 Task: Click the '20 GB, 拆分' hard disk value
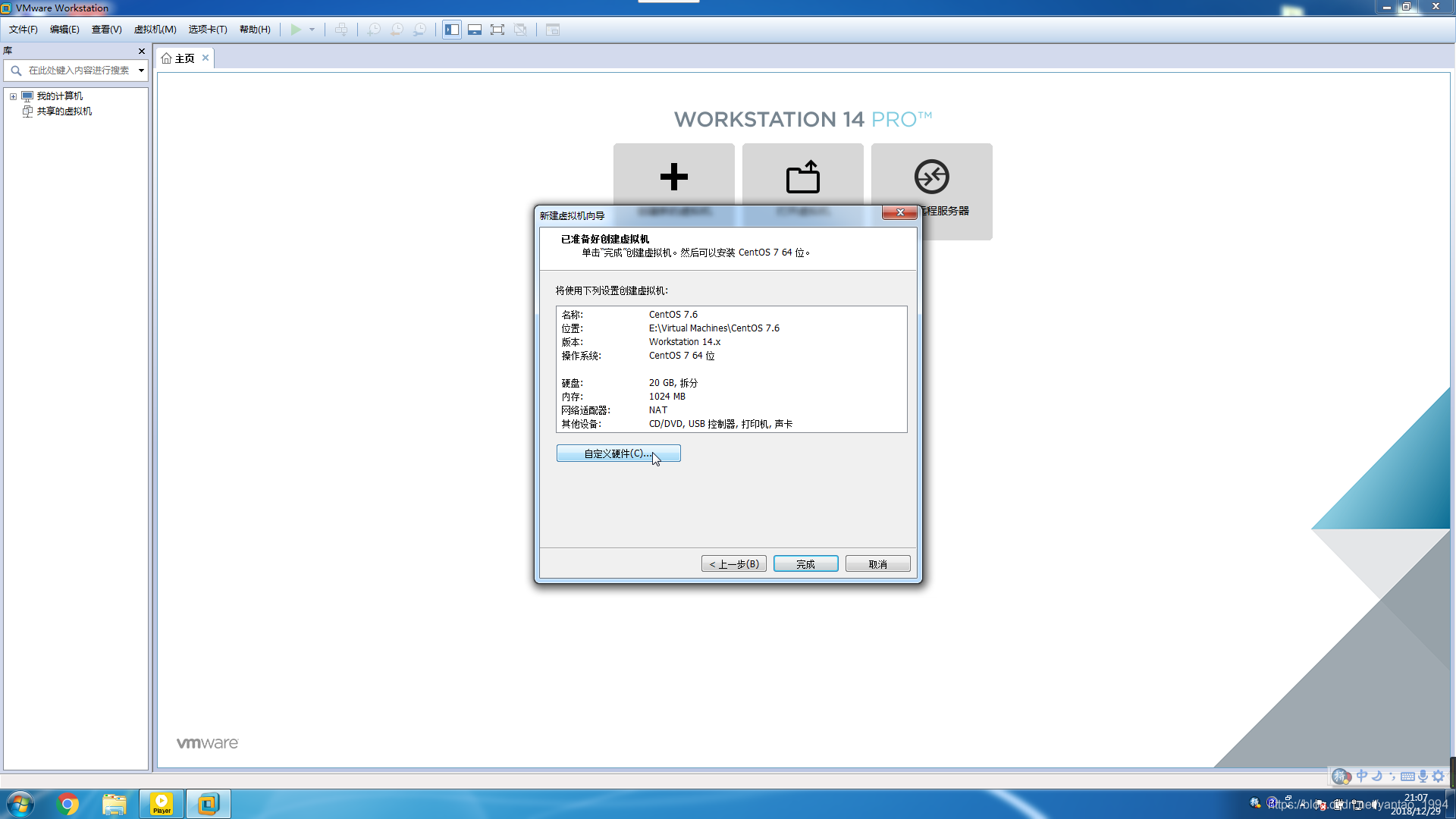click(673, 383)
